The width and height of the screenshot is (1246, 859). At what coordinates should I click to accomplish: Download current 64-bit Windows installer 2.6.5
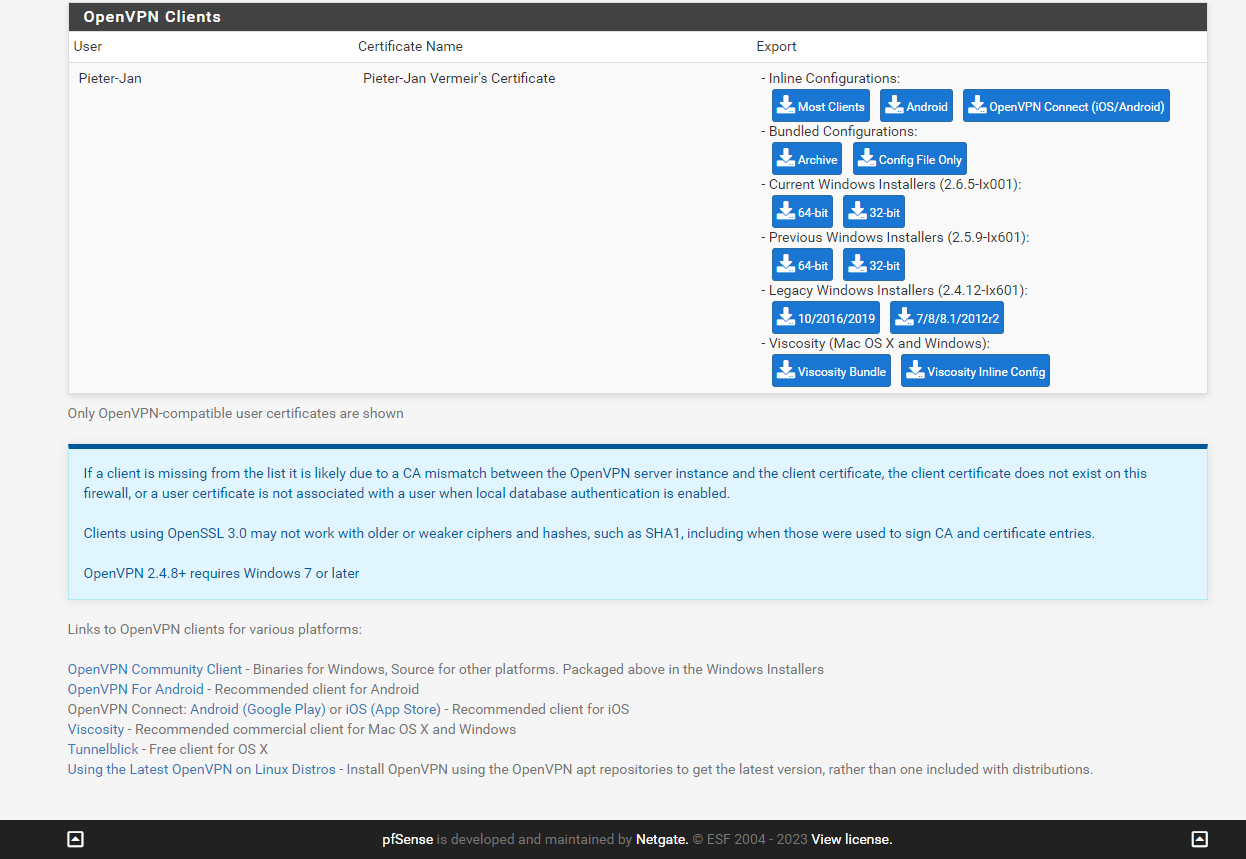pos(802,212)
